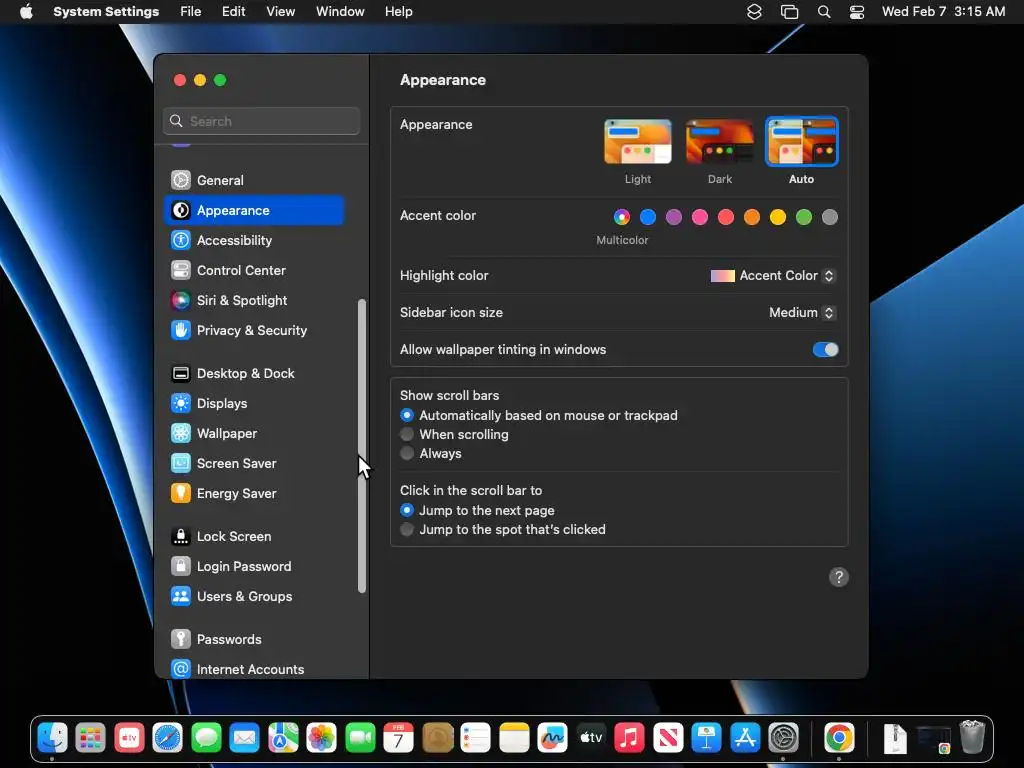Open the System Settings app menu
The image size is (1024, 768).
click(x=106, y=12)
